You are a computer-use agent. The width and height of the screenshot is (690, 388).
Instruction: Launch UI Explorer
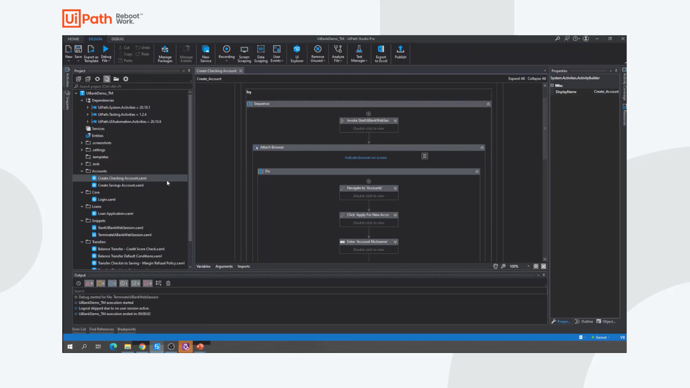(x=297, y=54)
